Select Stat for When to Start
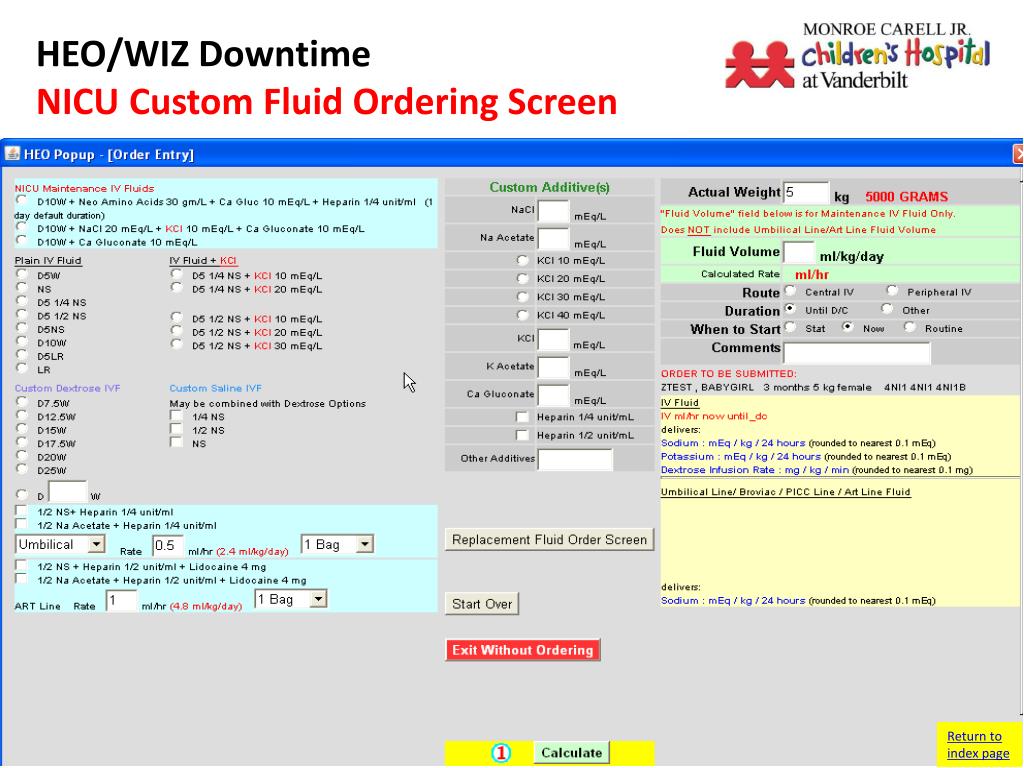Screen dimensions: 1024x768 [x=790, y=327]
